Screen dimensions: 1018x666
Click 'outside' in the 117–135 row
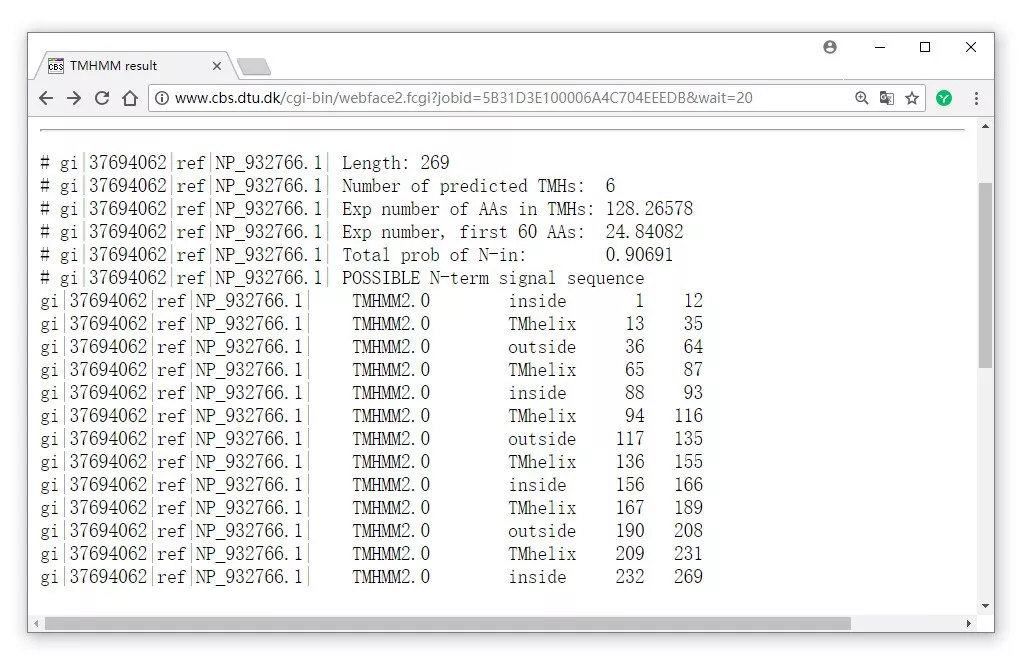542,439
